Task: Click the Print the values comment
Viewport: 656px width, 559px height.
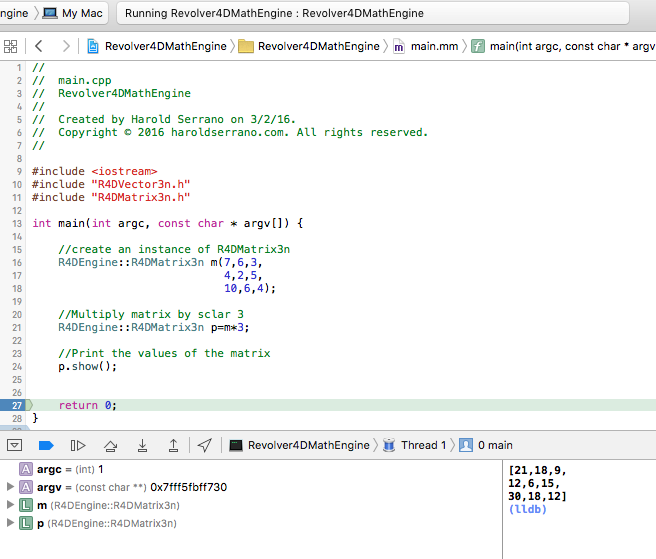Action: pos(164,354)
